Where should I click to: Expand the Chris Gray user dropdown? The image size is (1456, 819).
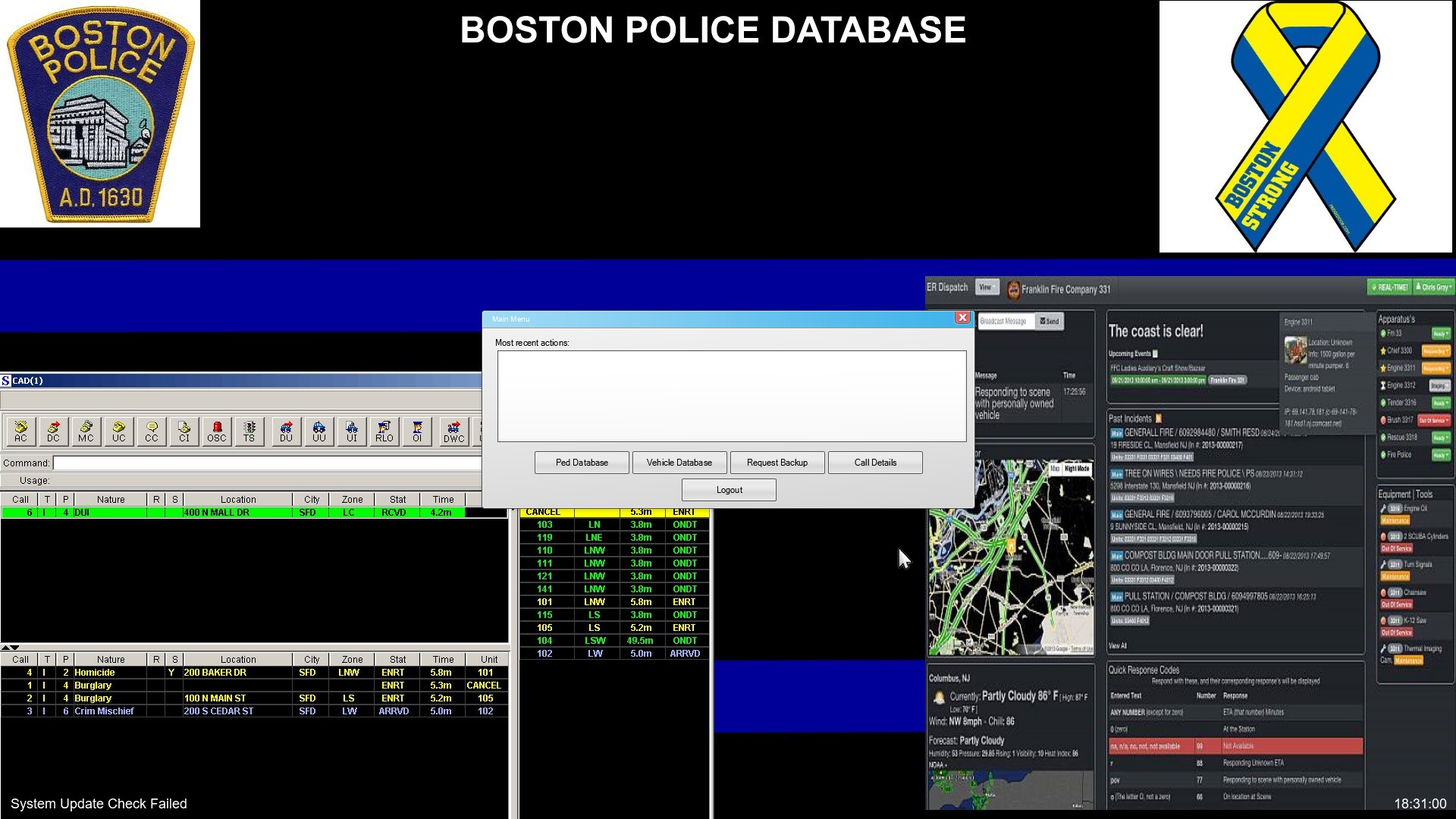(1435, 287)
